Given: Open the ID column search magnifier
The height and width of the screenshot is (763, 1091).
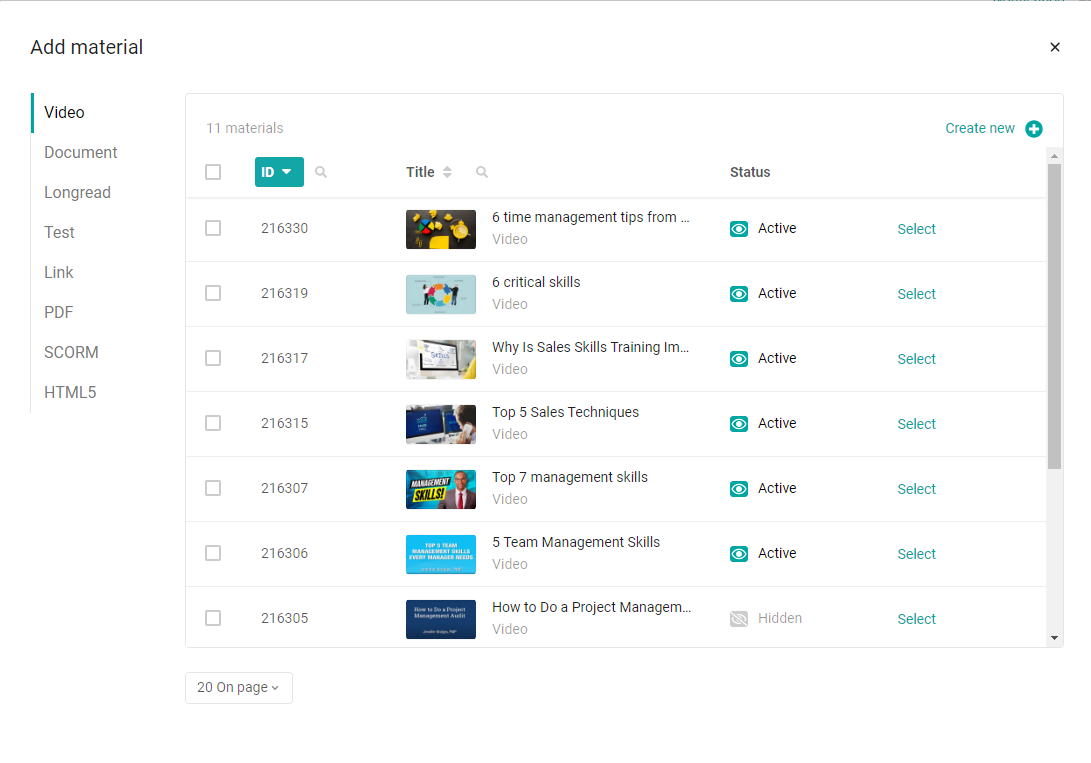Looking at the screenshot, I should (x=321, y=172).
